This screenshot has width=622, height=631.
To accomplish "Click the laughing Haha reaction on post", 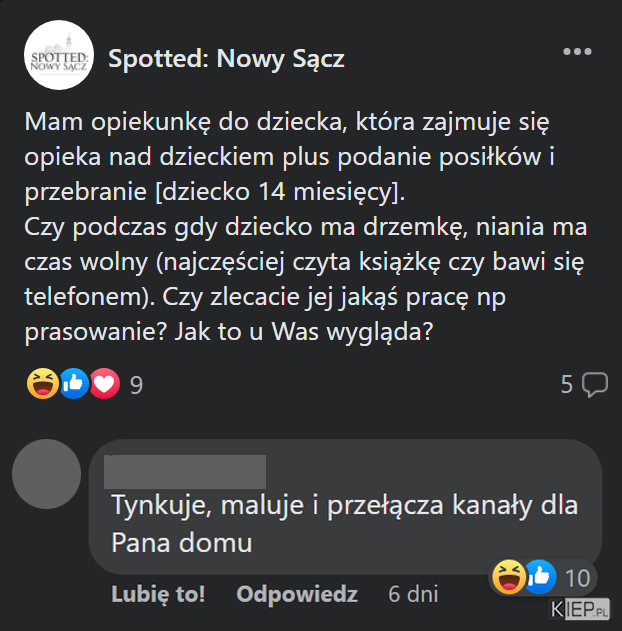I will click(43, 384).
